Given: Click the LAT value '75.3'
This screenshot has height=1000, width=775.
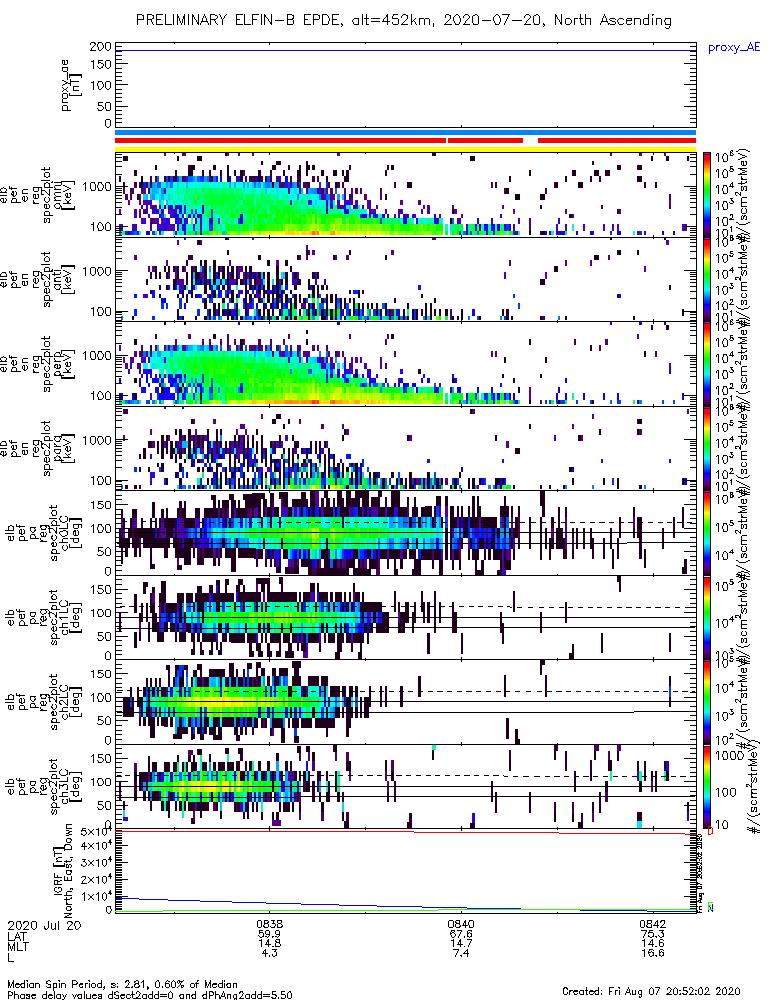Looking at the screenshot, I should tap(653, 934).
